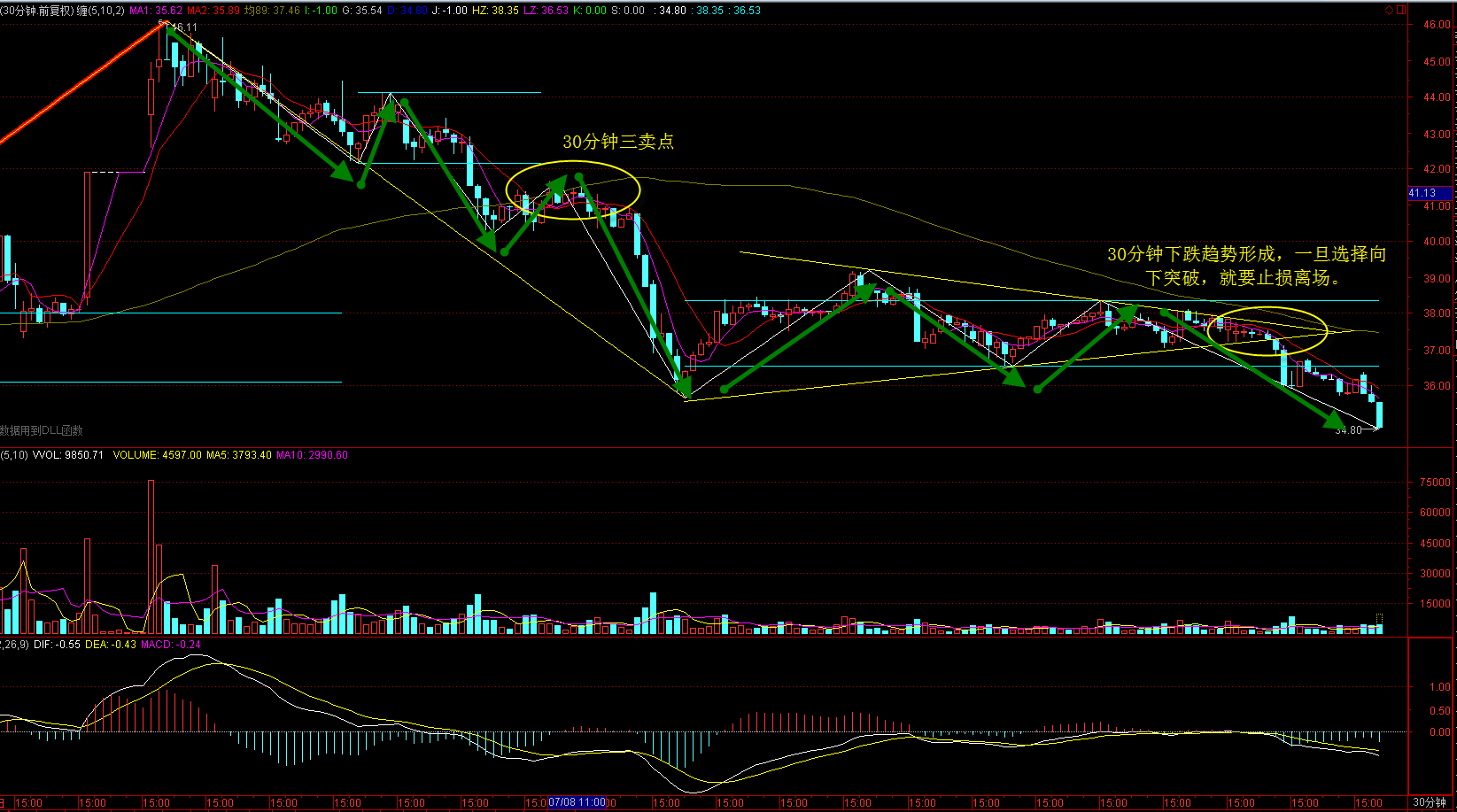Click the 46.00 price axis label

(1437, 25)
